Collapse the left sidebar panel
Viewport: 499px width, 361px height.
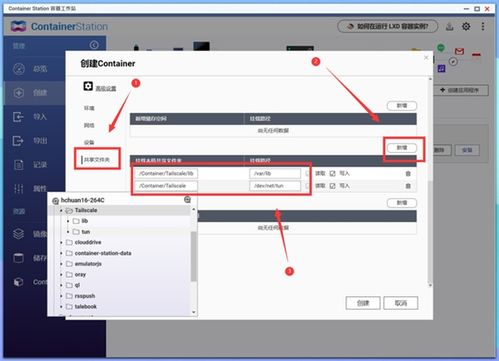tap(94, 45)
